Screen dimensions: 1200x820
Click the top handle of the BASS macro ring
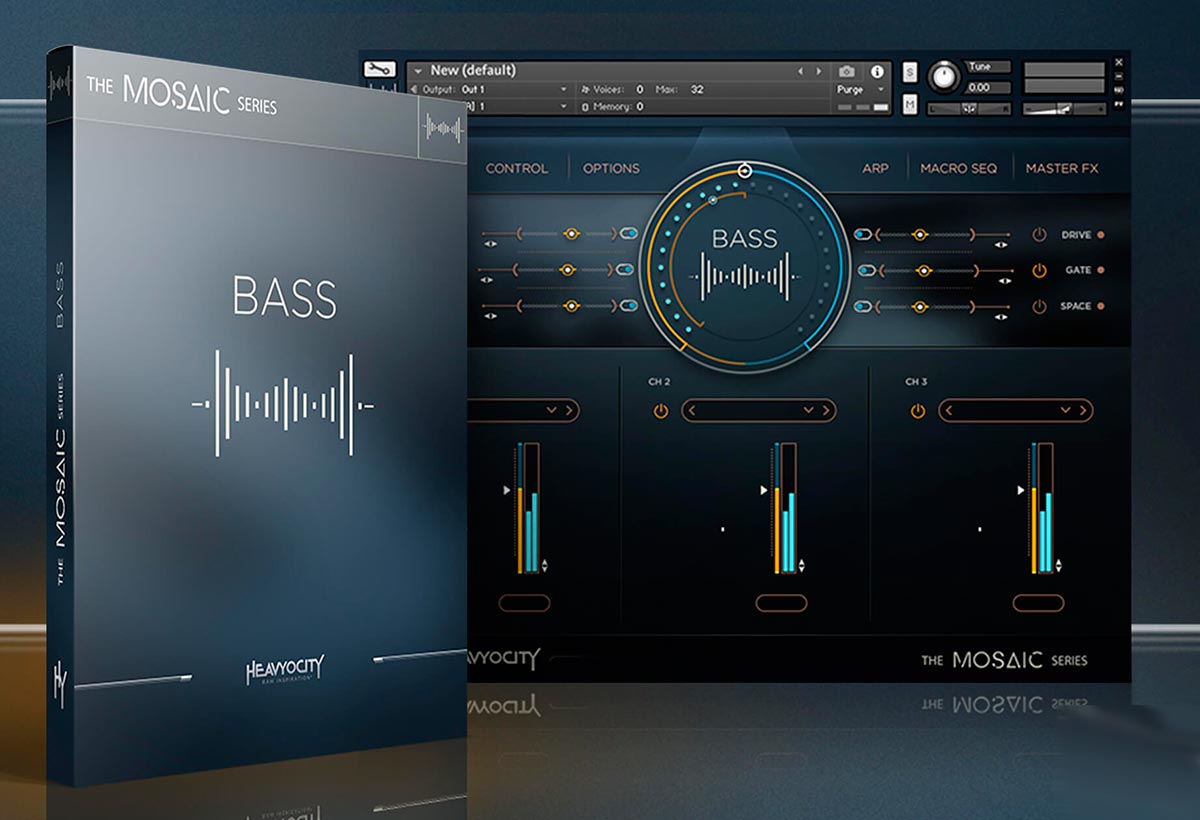coord(744,171)
